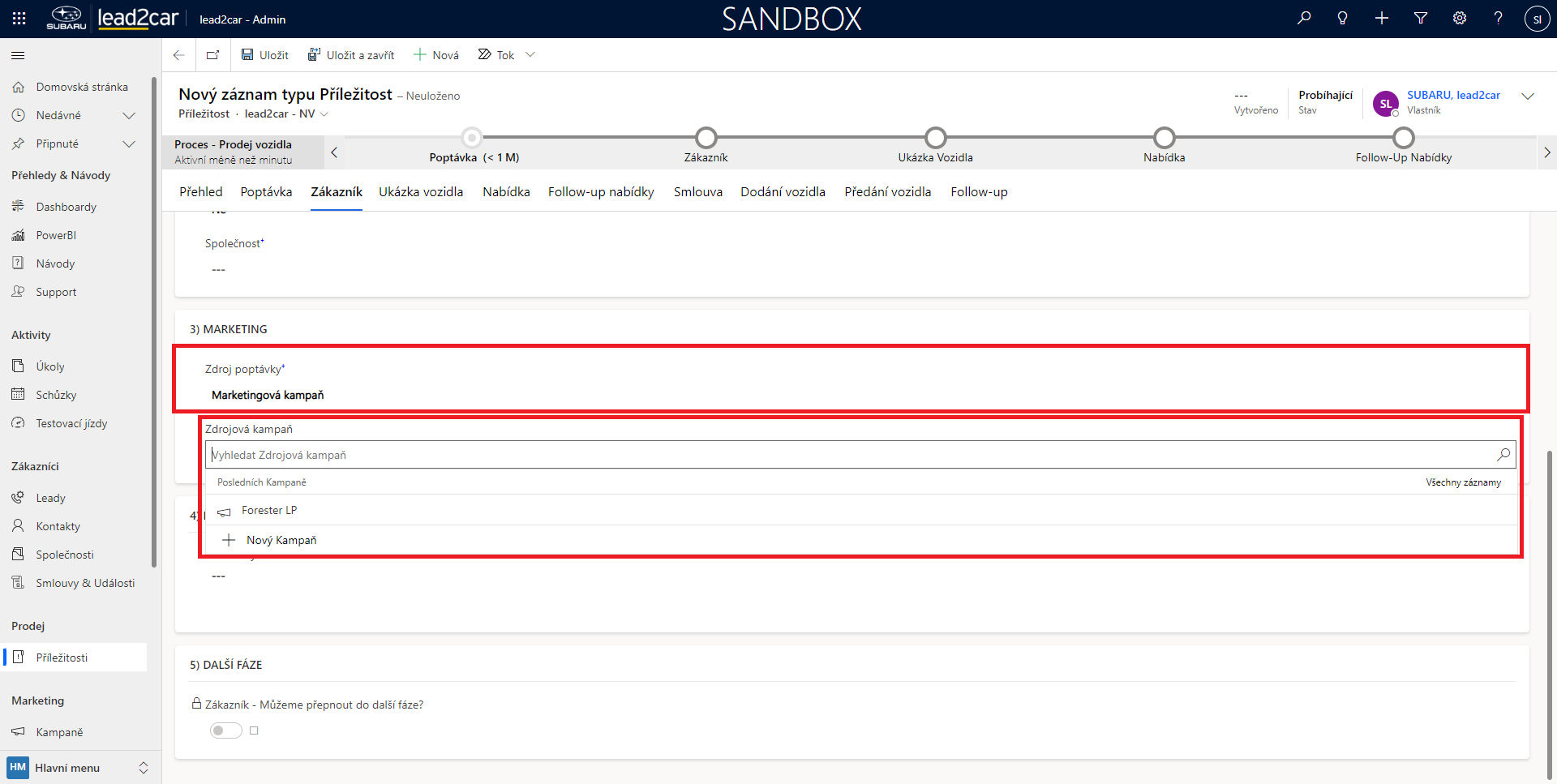Collapse the sidebar with hamburger icon
The width and height of the screenshot is (1557, 784).
pos(18,55)
